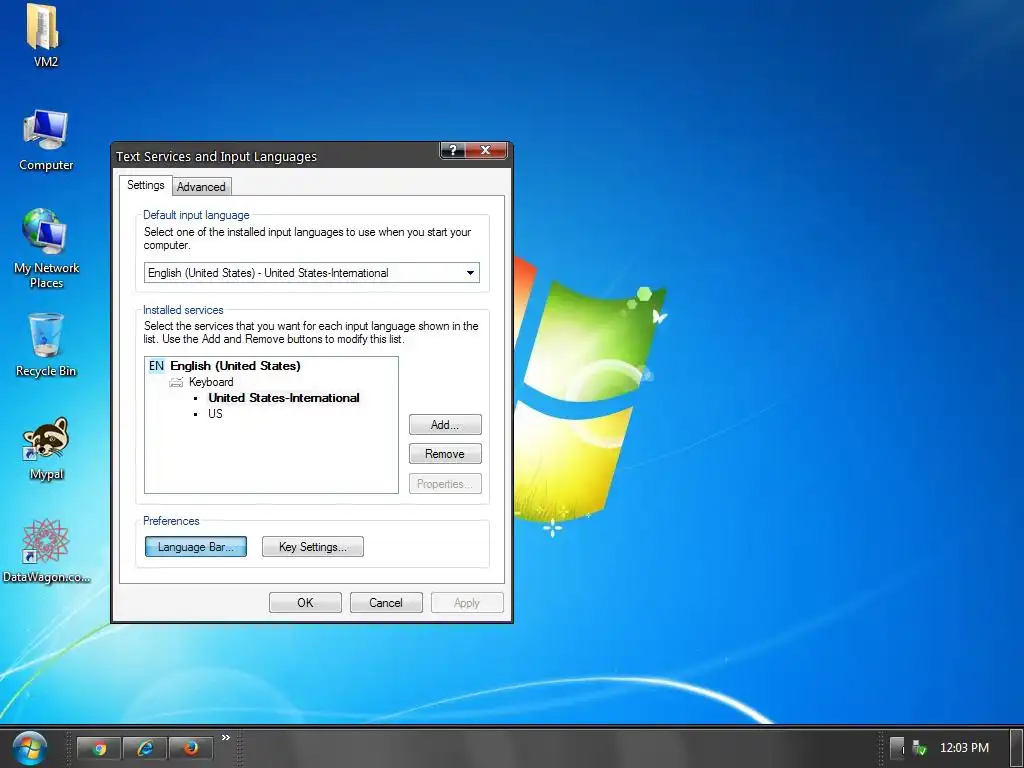Cancel the Text Services dialog
The height and width of the screenshot is (768, 1024).
[x=386, y=603]
